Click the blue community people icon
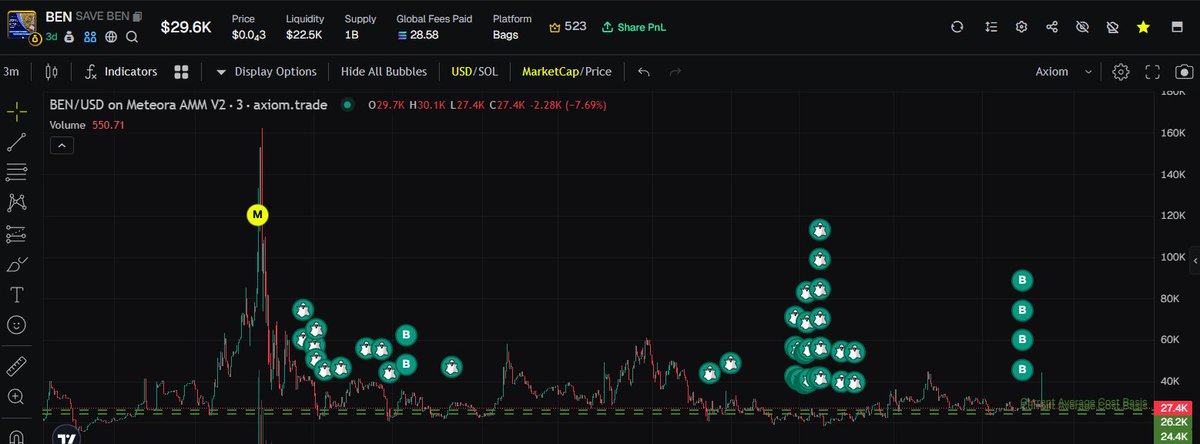 point(90,37)
